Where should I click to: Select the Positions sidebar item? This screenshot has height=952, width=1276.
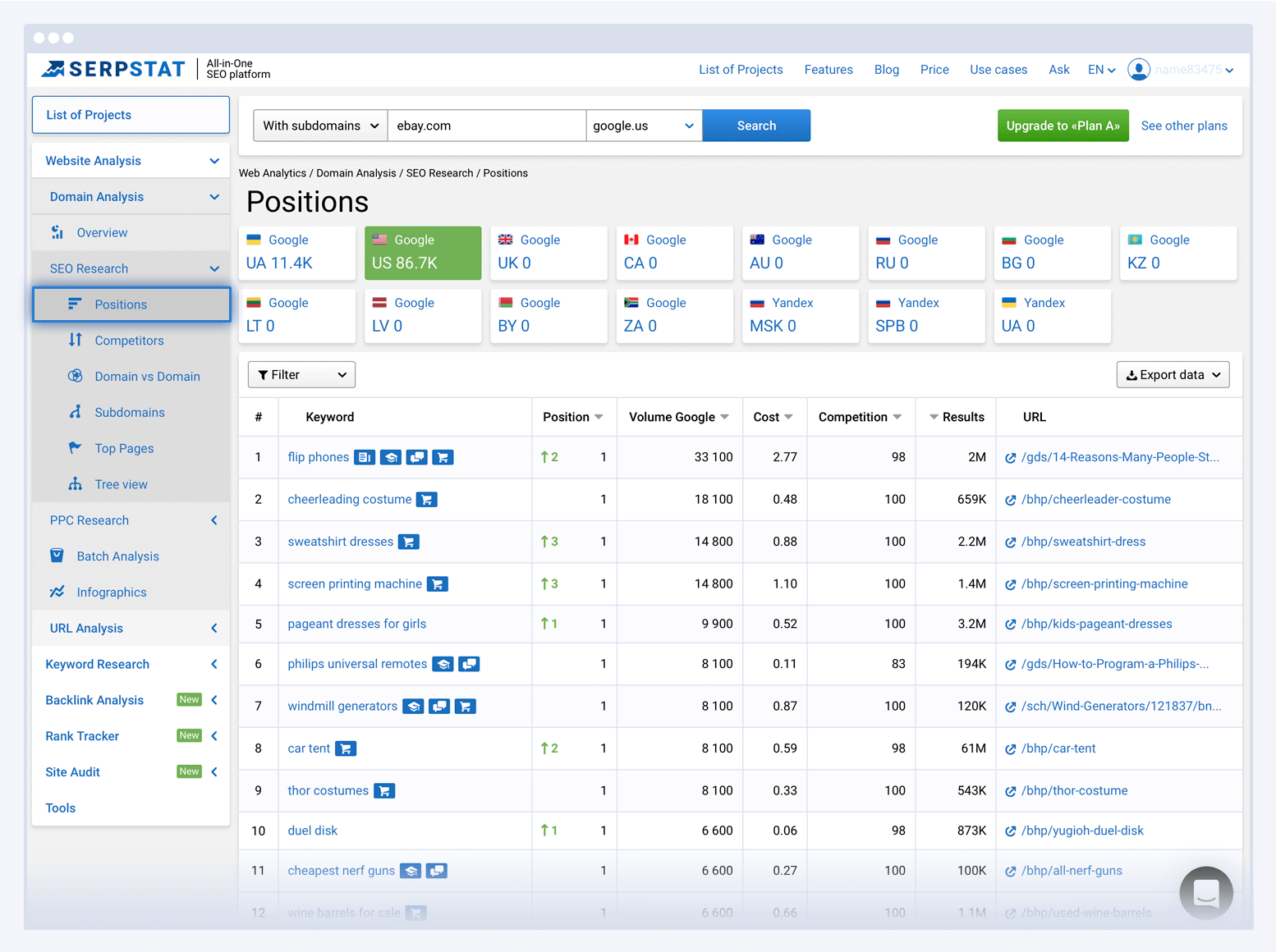131,304
